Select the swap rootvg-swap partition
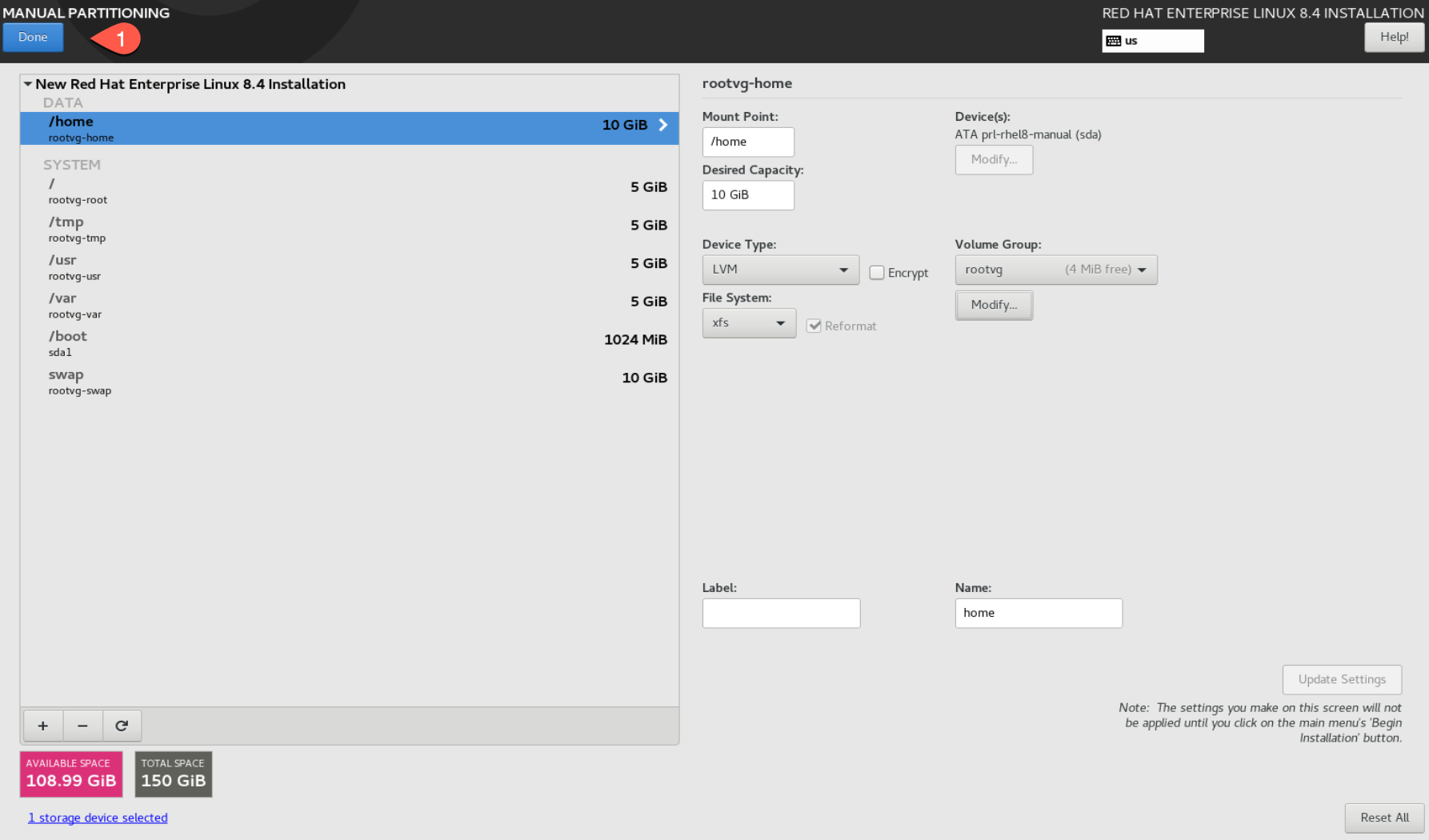Viewport: 1429px width, 840px height. coord(350,382)
